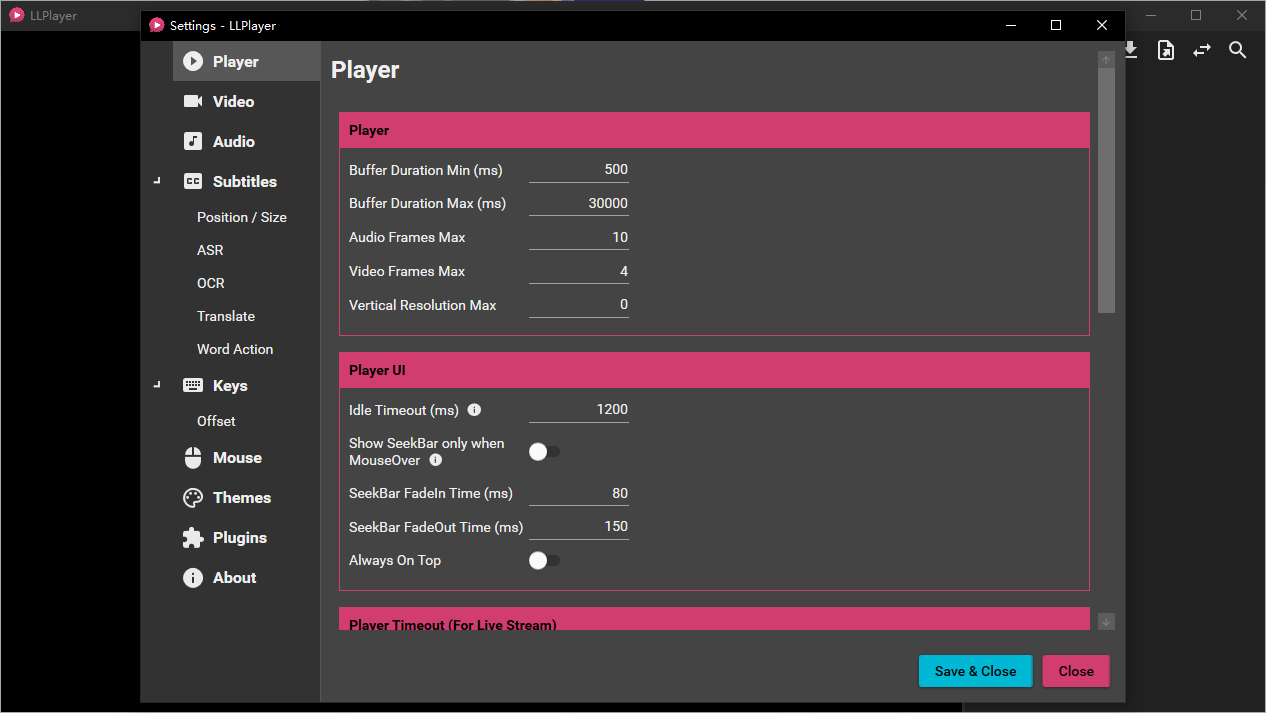Collapse the Subtitles tree section

coord(157,182)
